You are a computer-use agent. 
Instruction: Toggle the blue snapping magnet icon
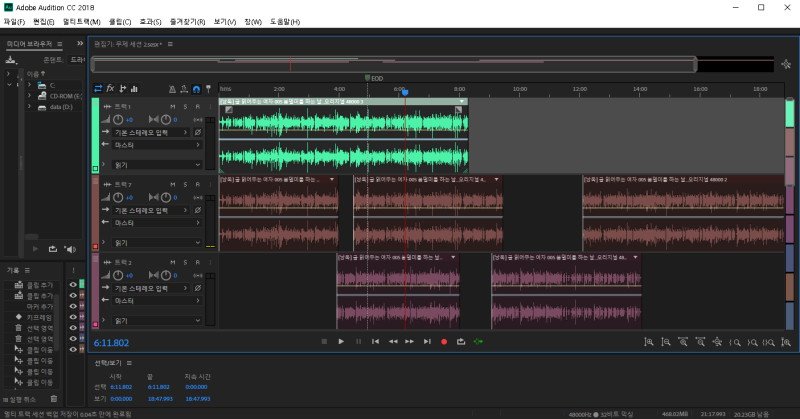[197, 88]
